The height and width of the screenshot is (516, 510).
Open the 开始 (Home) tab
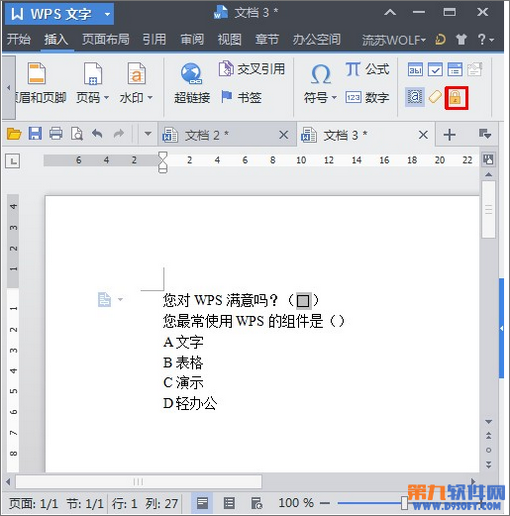tap(19, 39)
